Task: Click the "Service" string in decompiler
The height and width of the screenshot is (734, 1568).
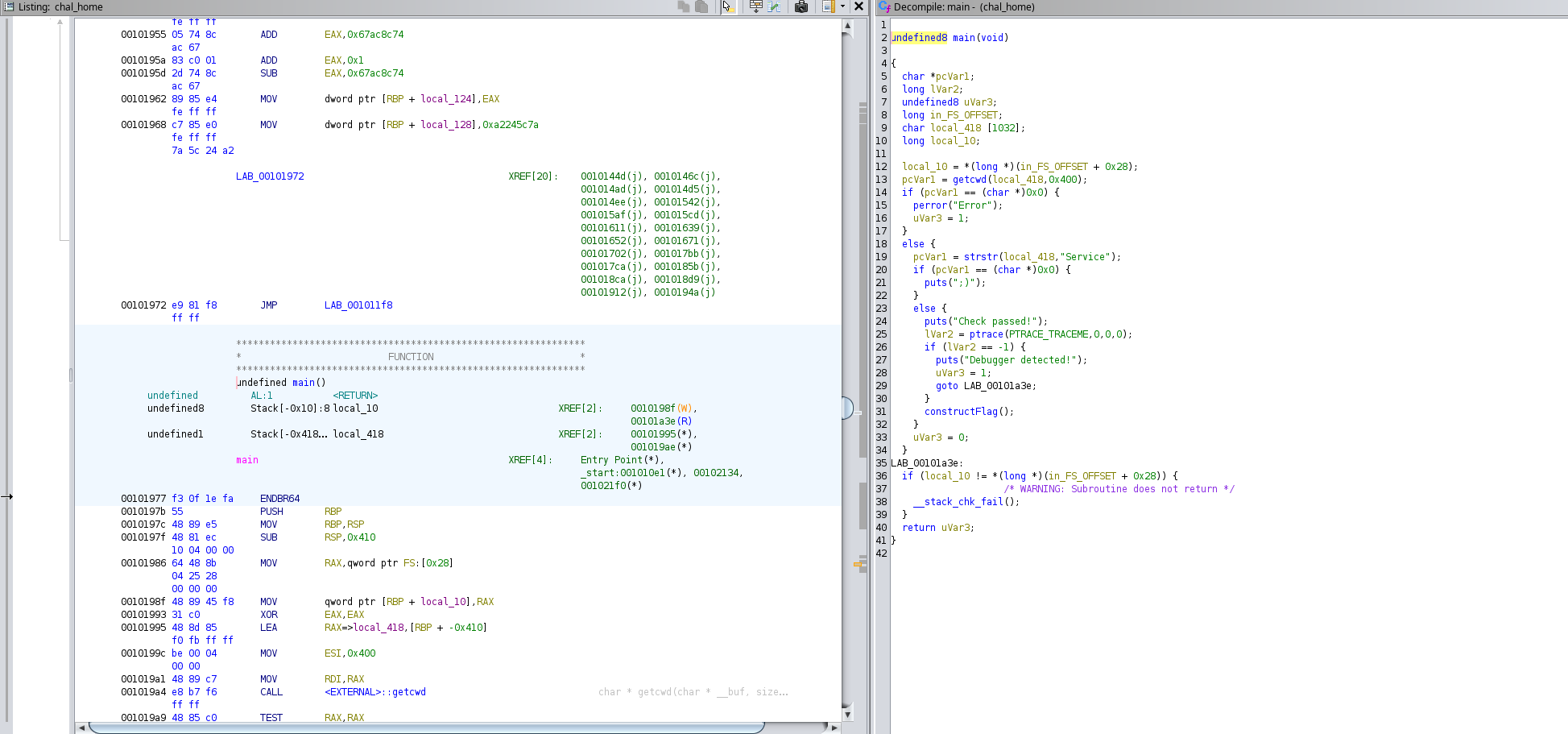Action: pos(1085,257)
